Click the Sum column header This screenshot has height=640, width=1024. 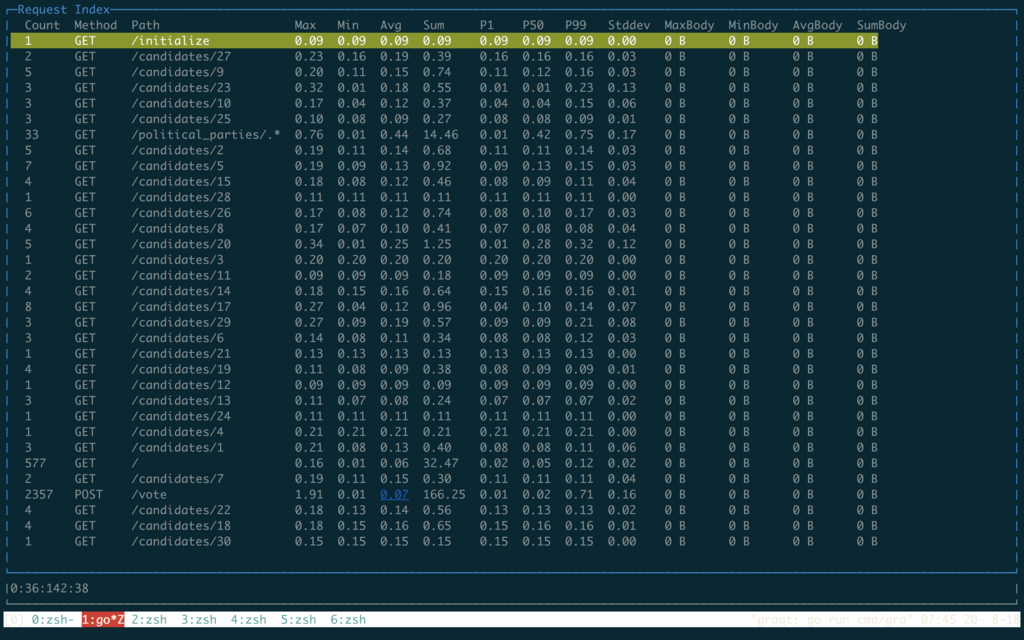point(434,25)
